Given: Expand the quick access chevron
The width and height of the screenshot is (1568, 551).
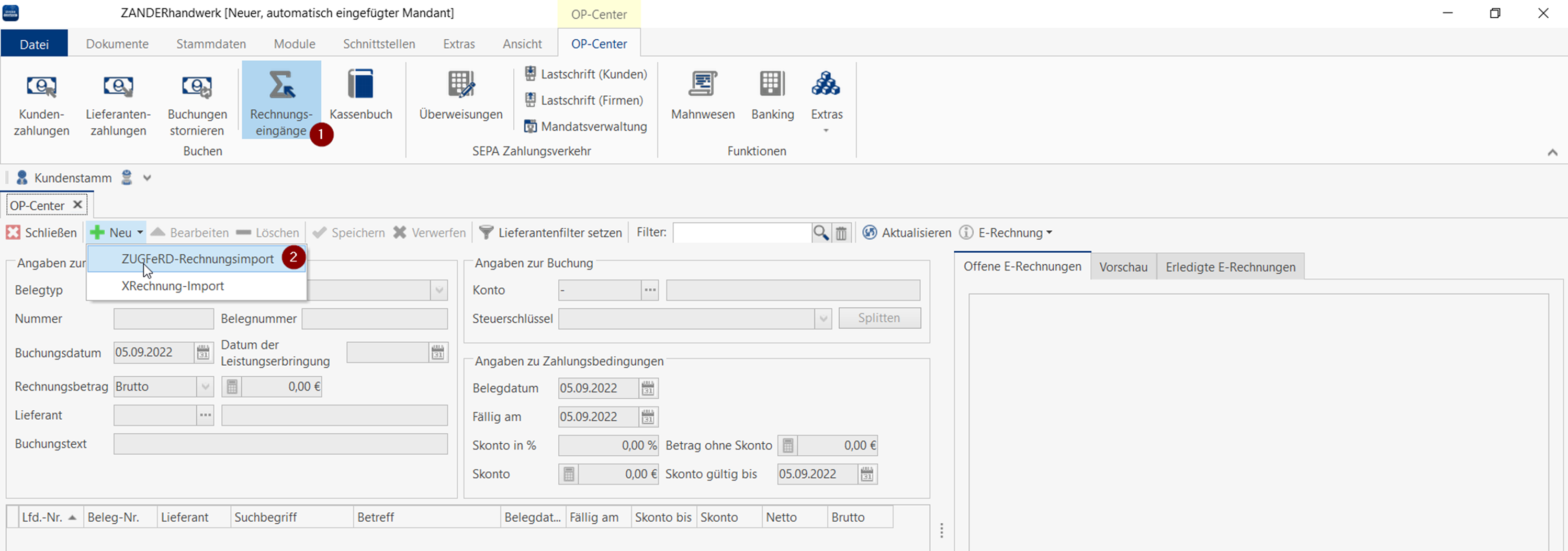Looking at the screenshot, I should tap(146, 178).
